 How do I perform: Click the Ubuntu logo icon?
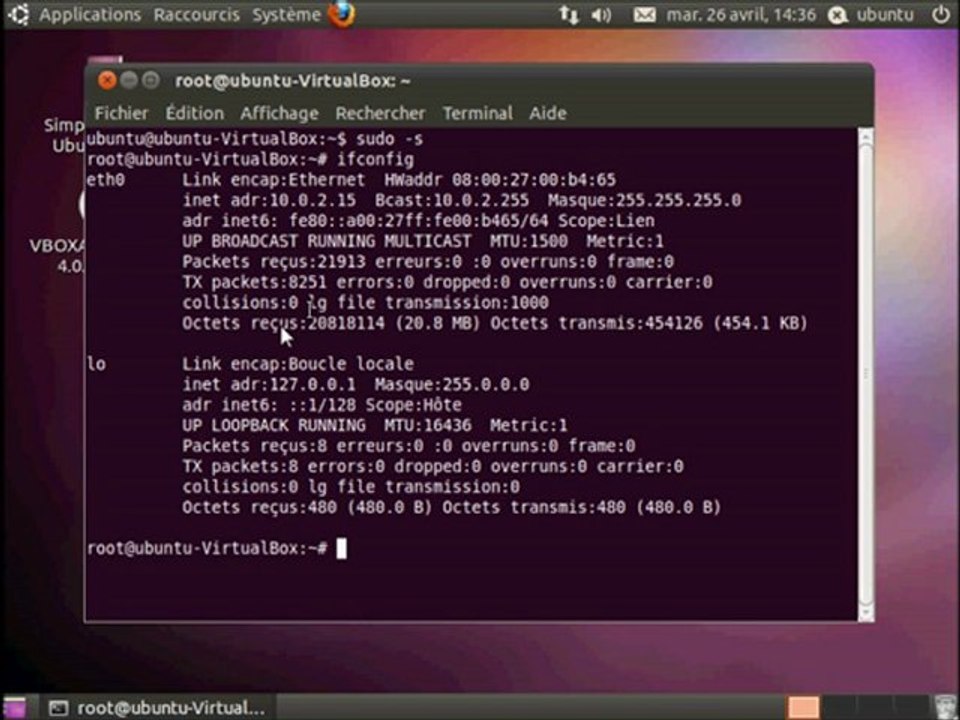tap(17, 15)
